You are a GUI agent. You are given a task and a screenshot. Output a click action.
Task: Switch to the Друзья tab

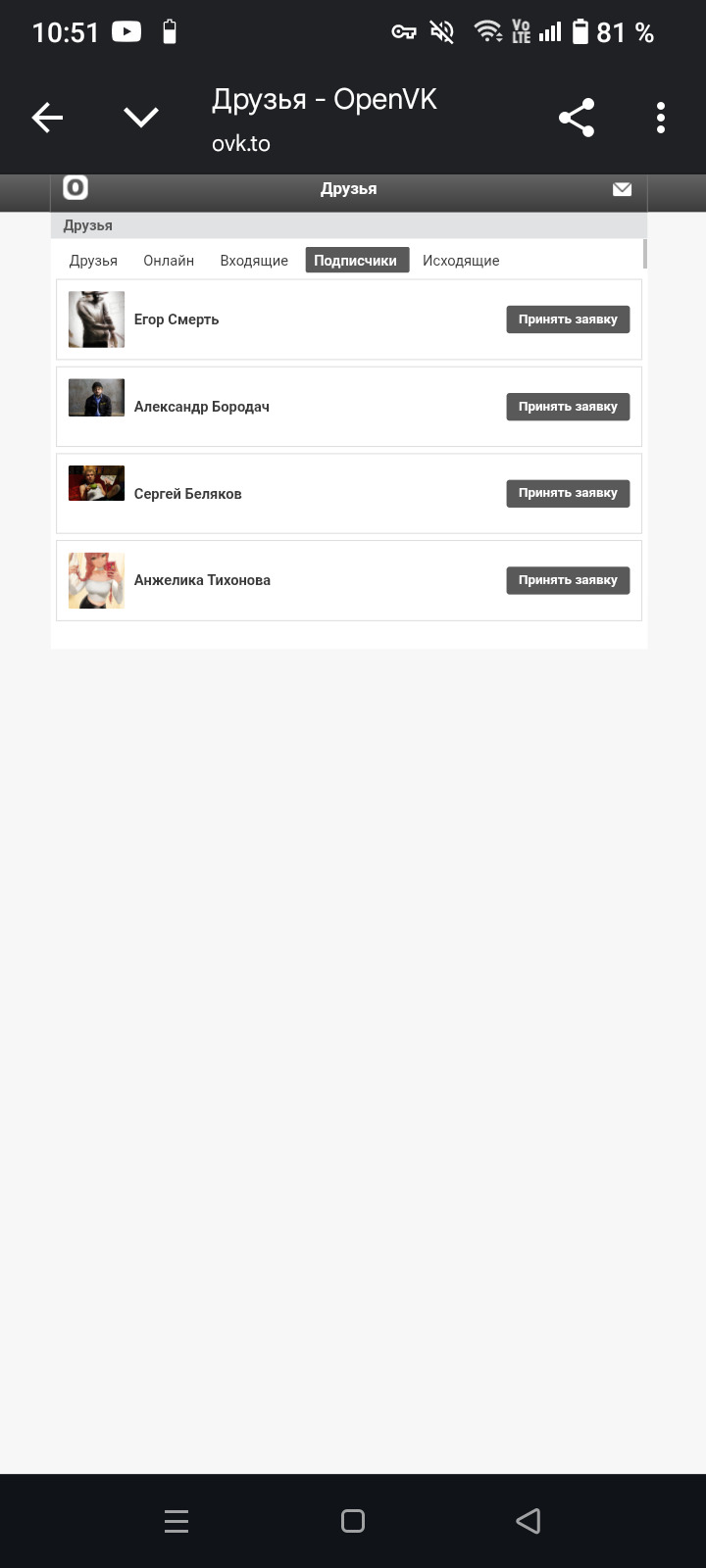93,261
